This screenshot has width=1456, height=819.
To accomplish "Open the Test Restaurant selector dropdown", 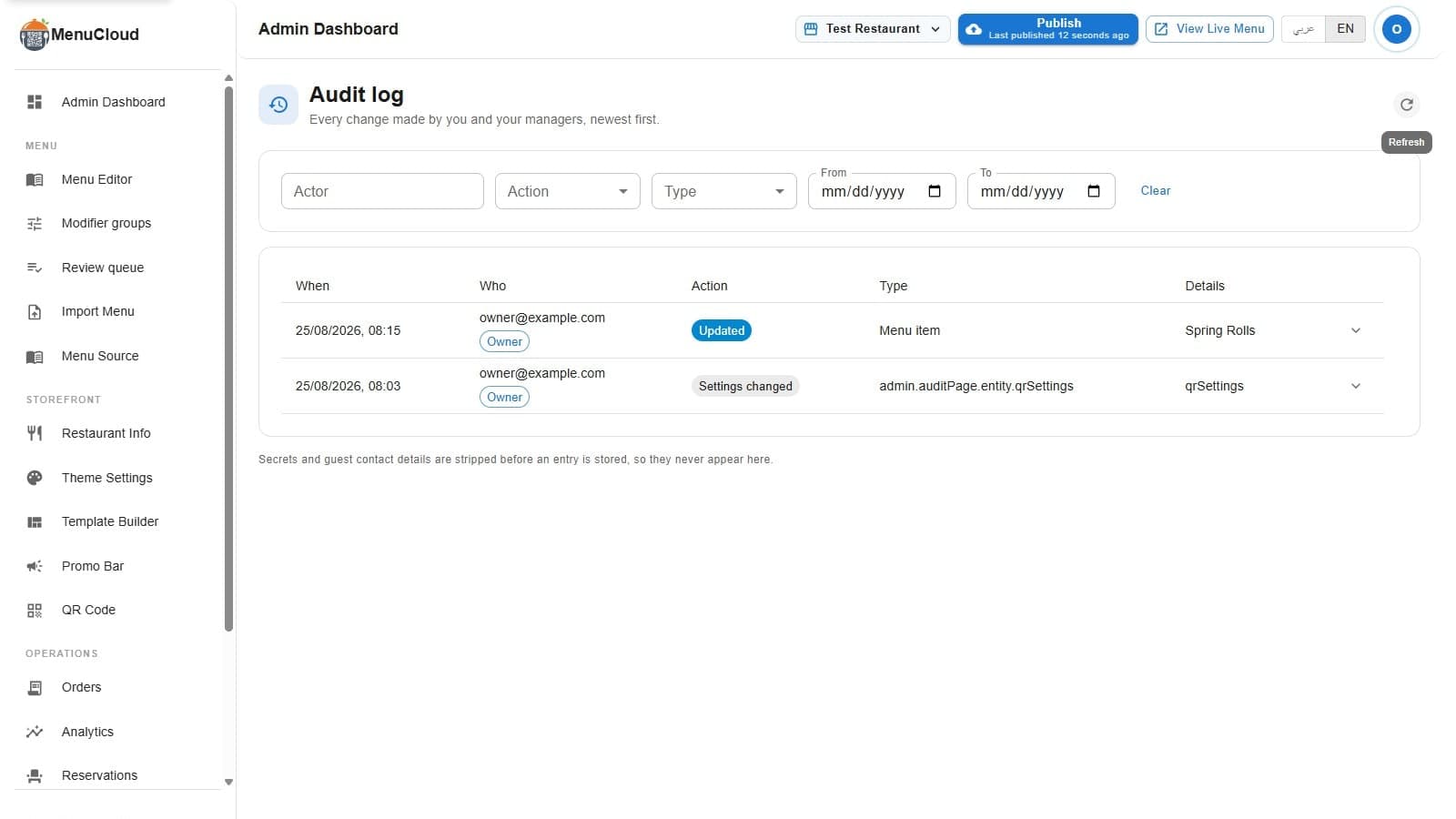I will tap(873, 29).
